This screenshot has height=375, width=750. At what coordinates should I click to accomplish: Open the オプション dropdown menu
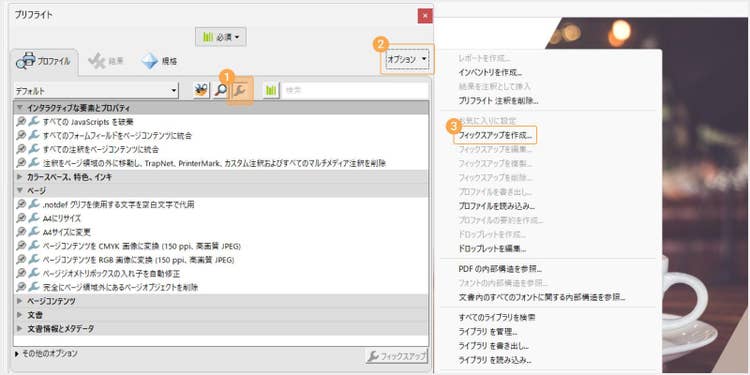click(407, 59)
